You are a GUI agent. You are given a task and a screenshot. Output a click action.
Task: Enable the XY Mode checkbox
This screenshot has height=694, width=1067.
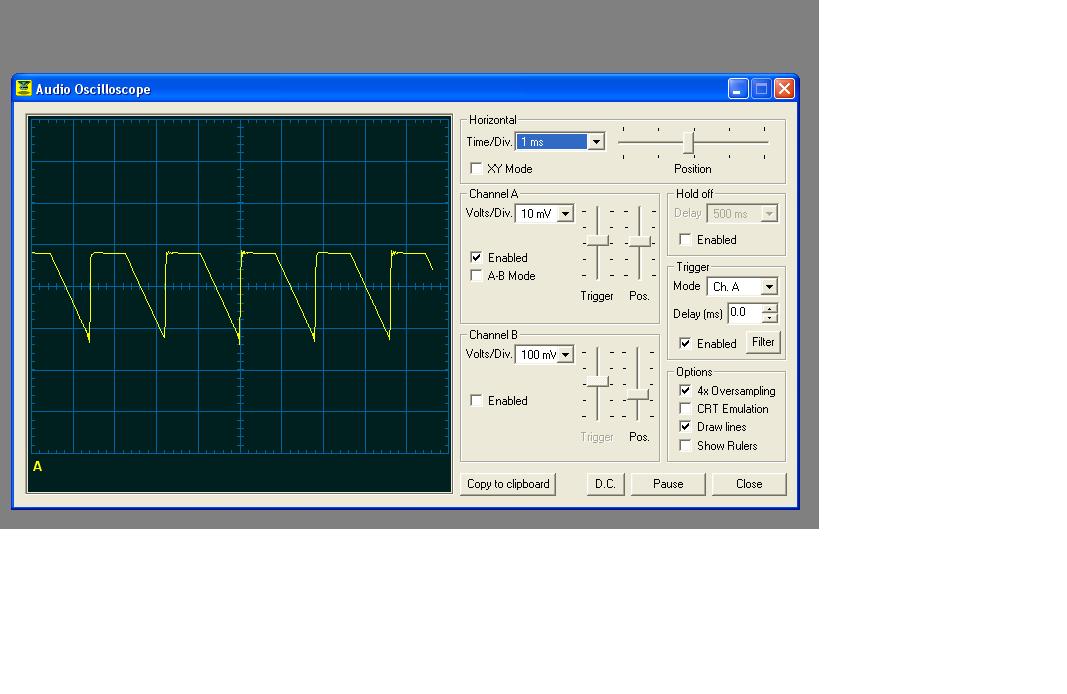coord(476,168)
